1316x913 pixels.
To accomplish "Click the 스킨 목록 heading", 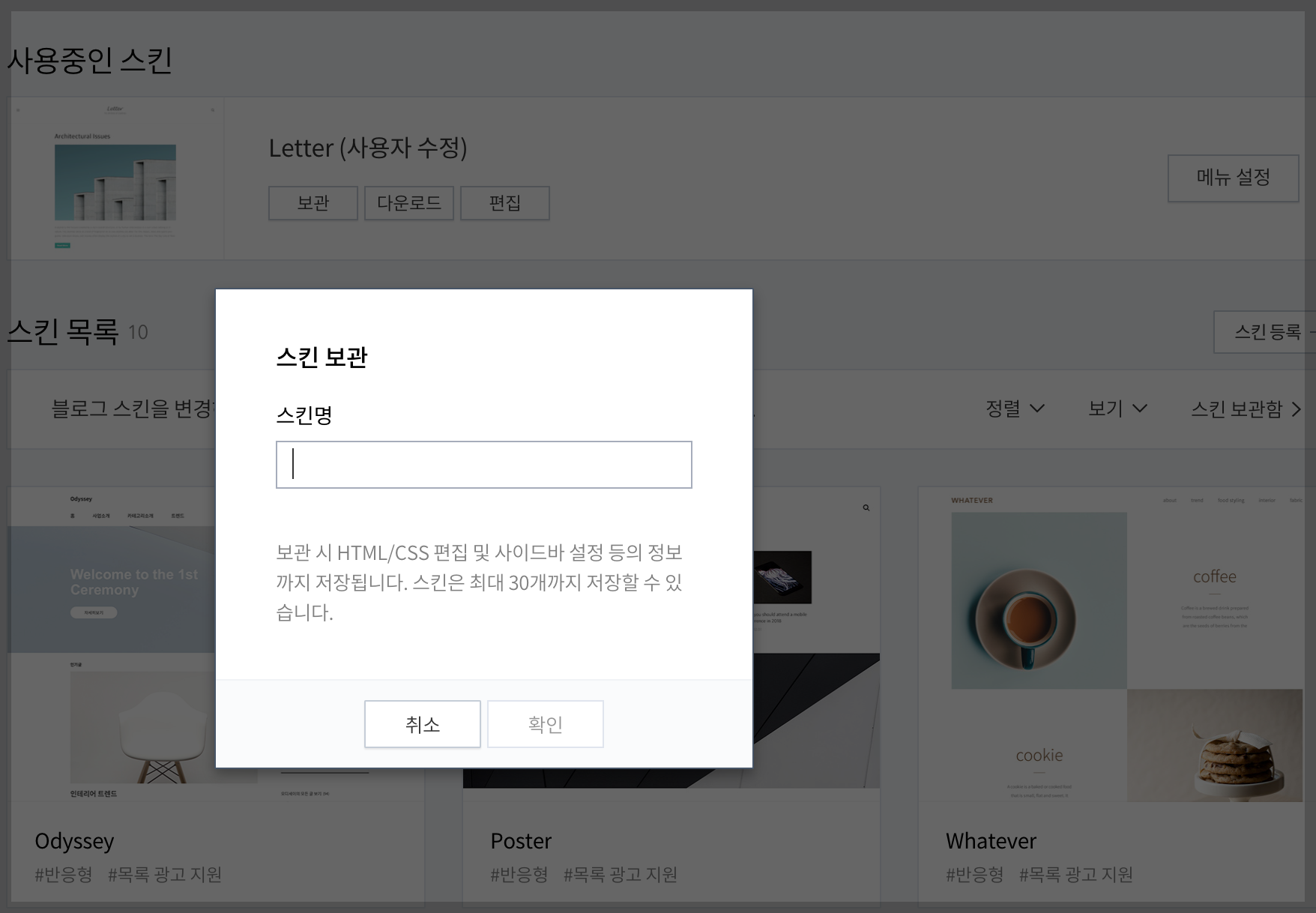I will click(63, 331).
